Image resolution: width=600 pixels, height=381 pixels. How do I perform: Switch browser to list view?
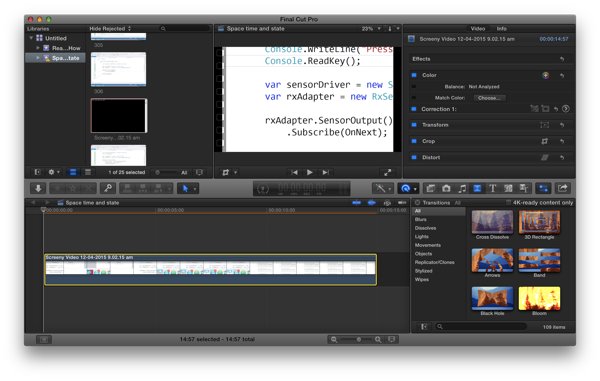(88, 173)
